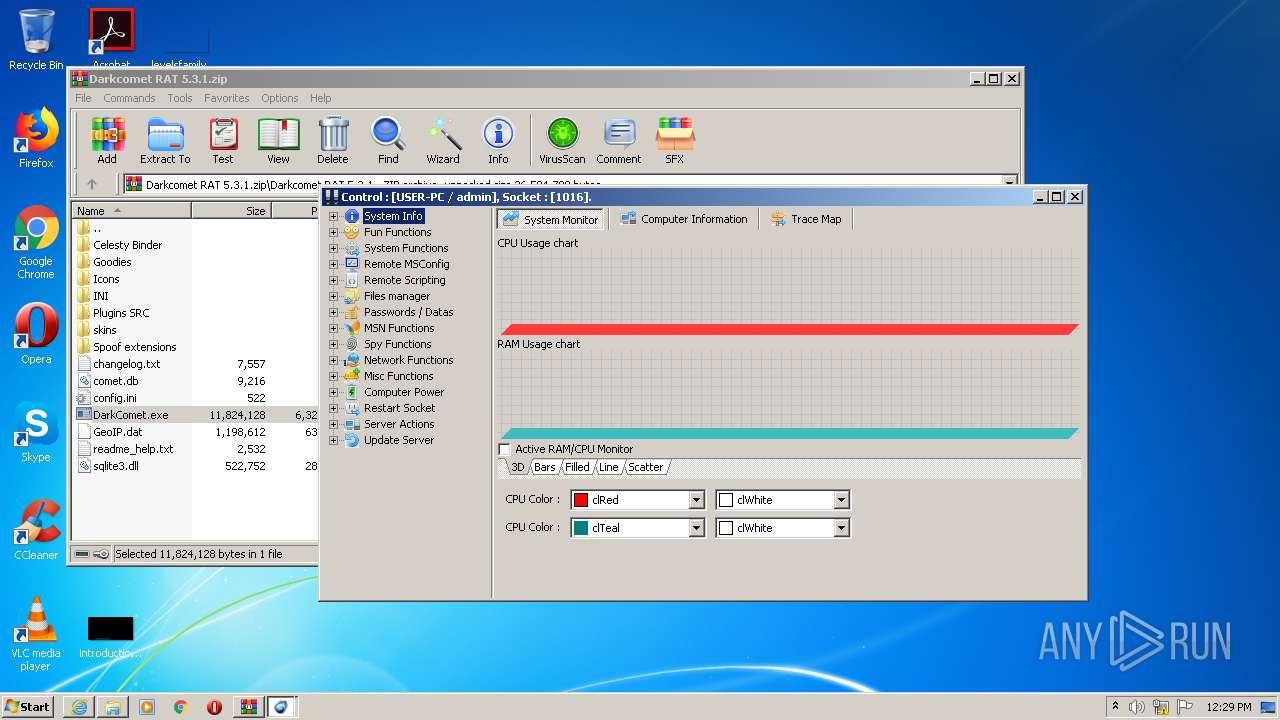Viewport: 1280px width, 720px height.
Task: Click Internet Explorer icon in taskbar
Action: (x=79, y=707)
